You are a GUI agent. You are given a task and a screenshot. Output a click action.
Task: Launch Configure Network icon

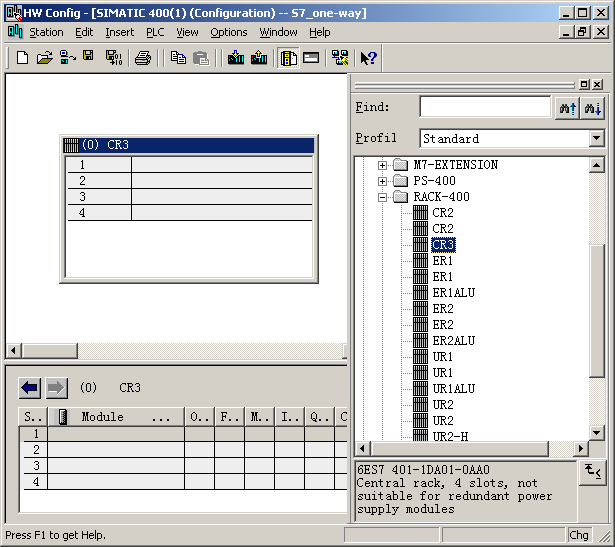click(x=340, y=58)
